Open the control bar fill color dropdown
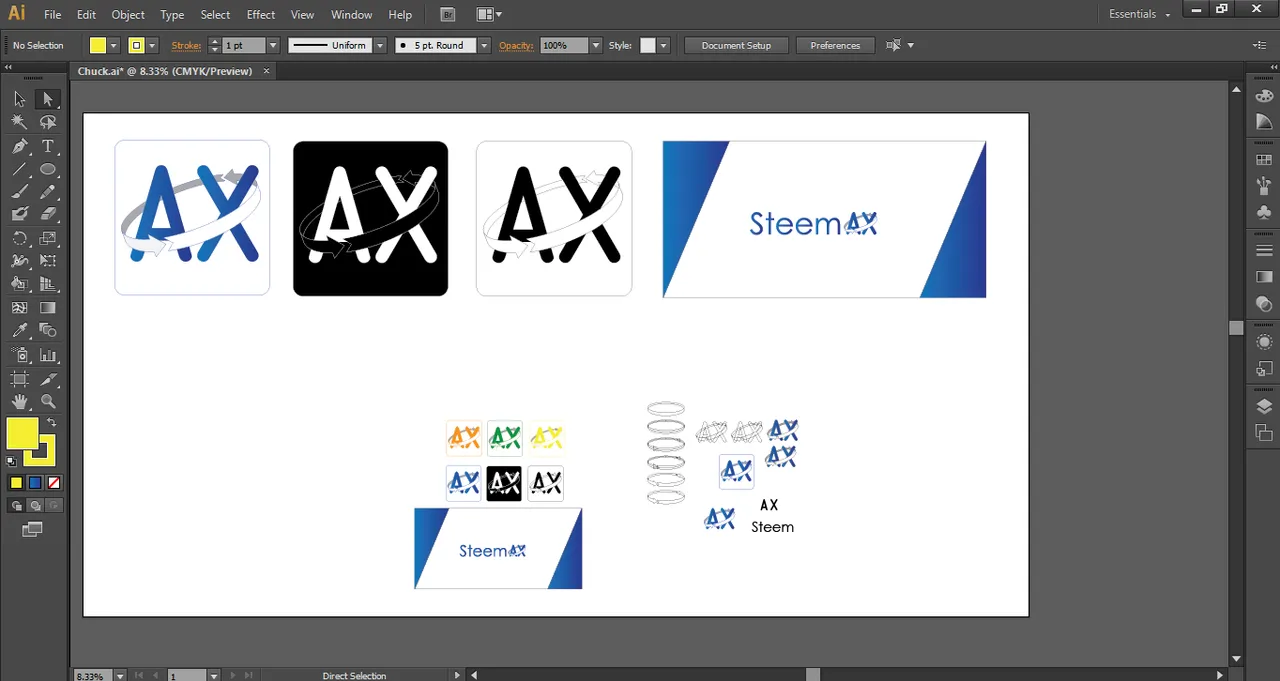1280x681 pixels. click(113, 45)
